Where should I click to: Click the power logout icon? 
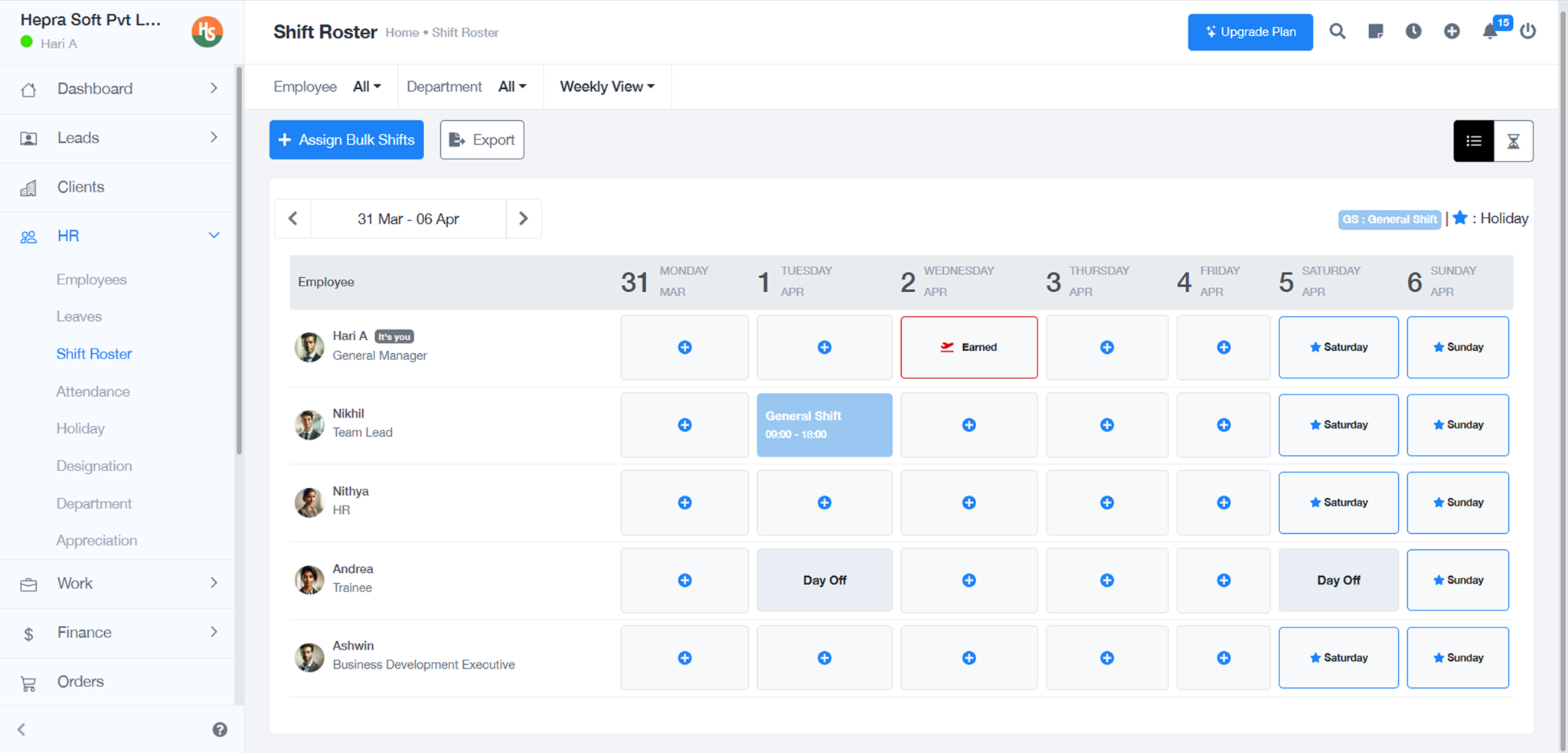[x=1527, y=31]
